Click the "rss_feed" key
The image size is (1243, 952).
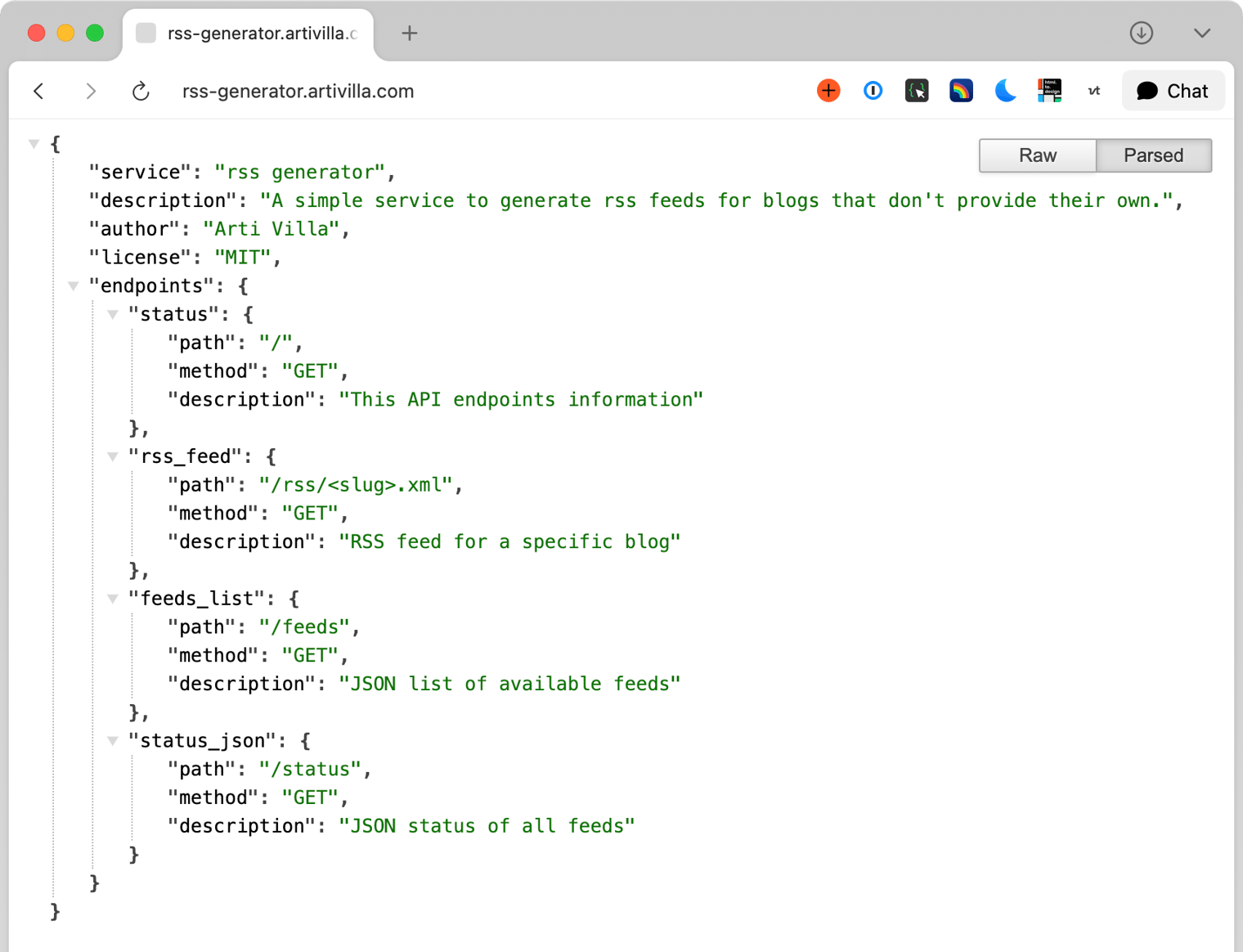[185, 456]
